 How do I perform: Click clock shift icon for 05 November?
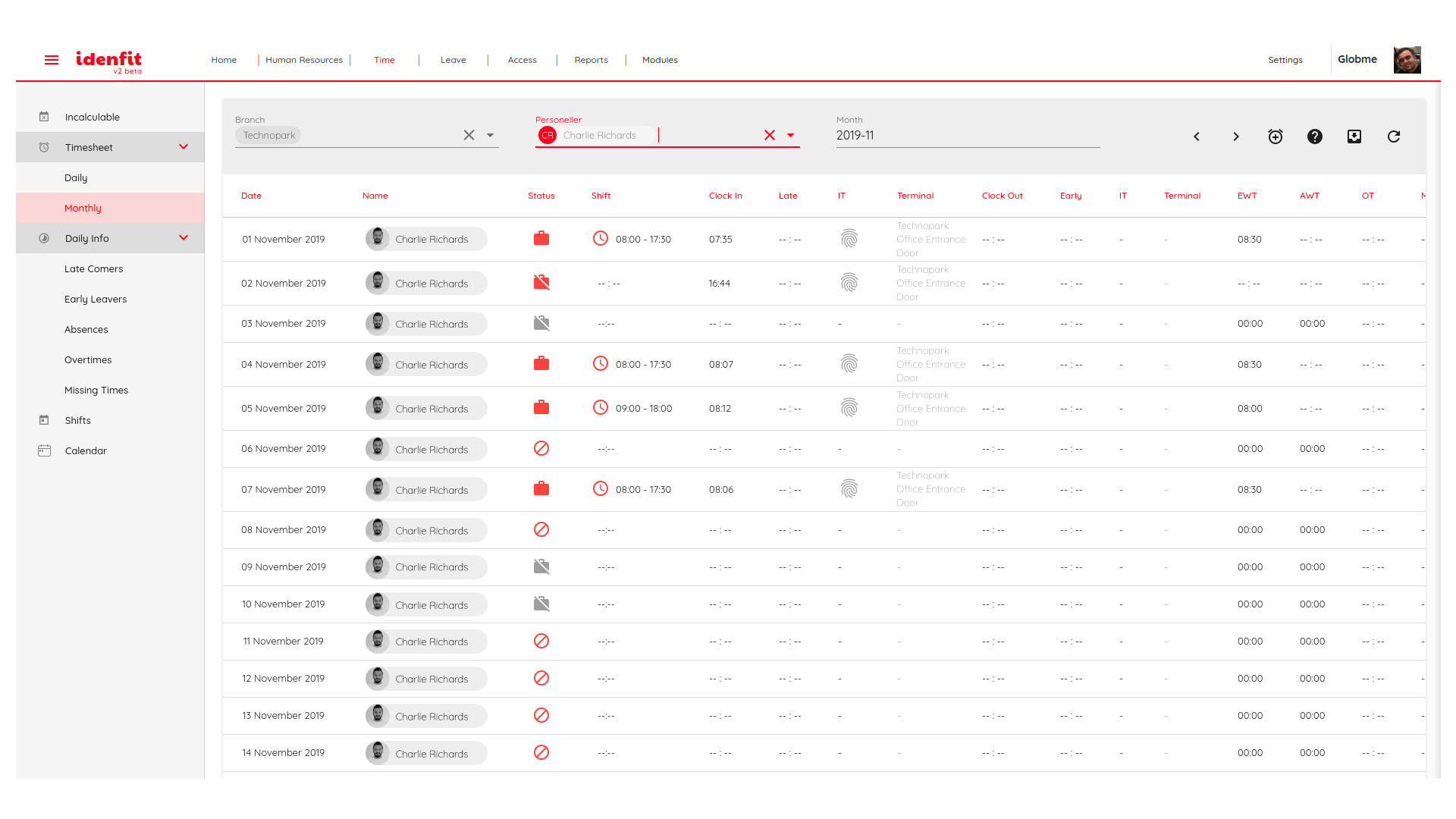click(x=600, y=408)
